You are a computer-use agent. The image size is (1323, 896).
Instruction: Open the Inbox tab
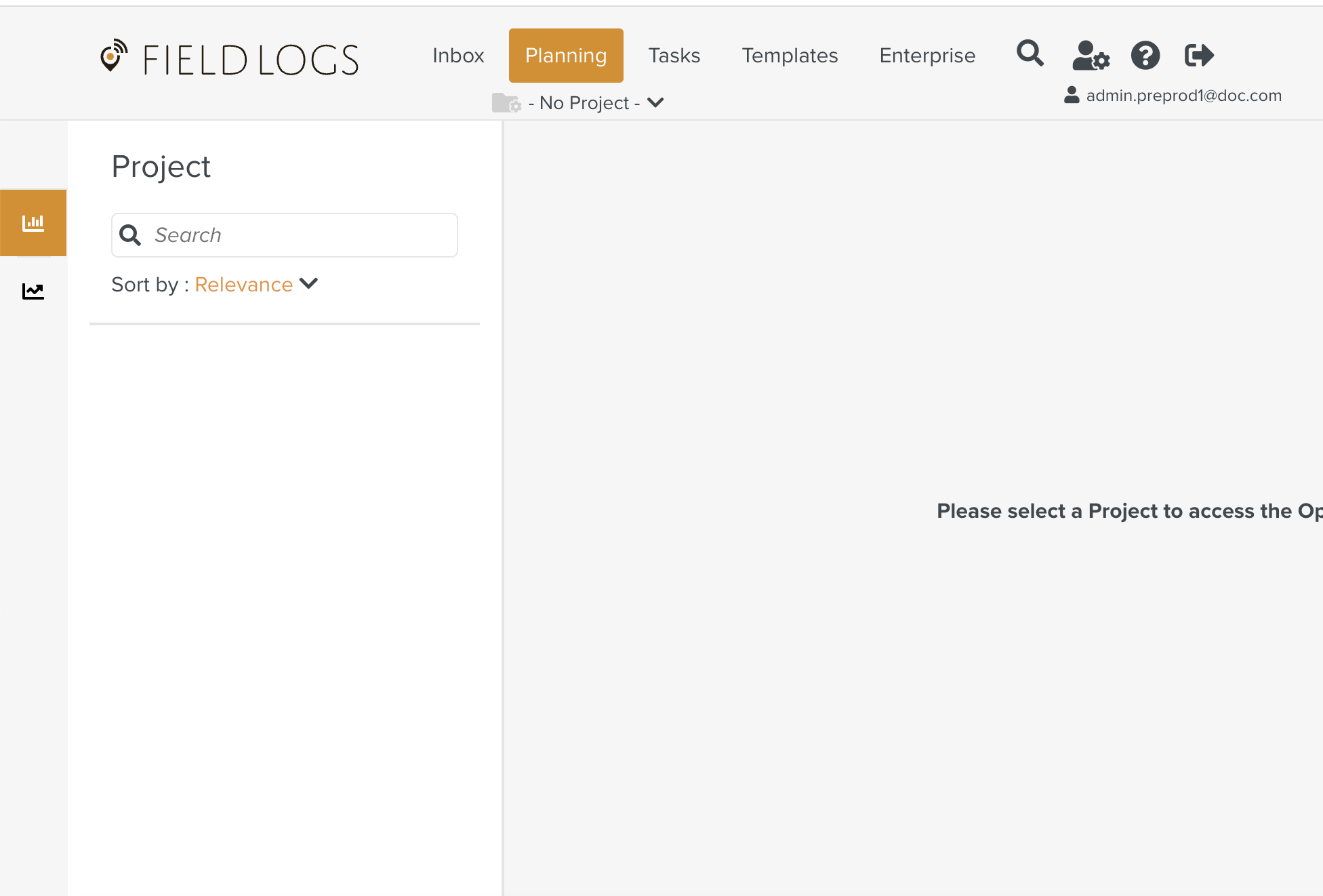(x=458, y=56)
